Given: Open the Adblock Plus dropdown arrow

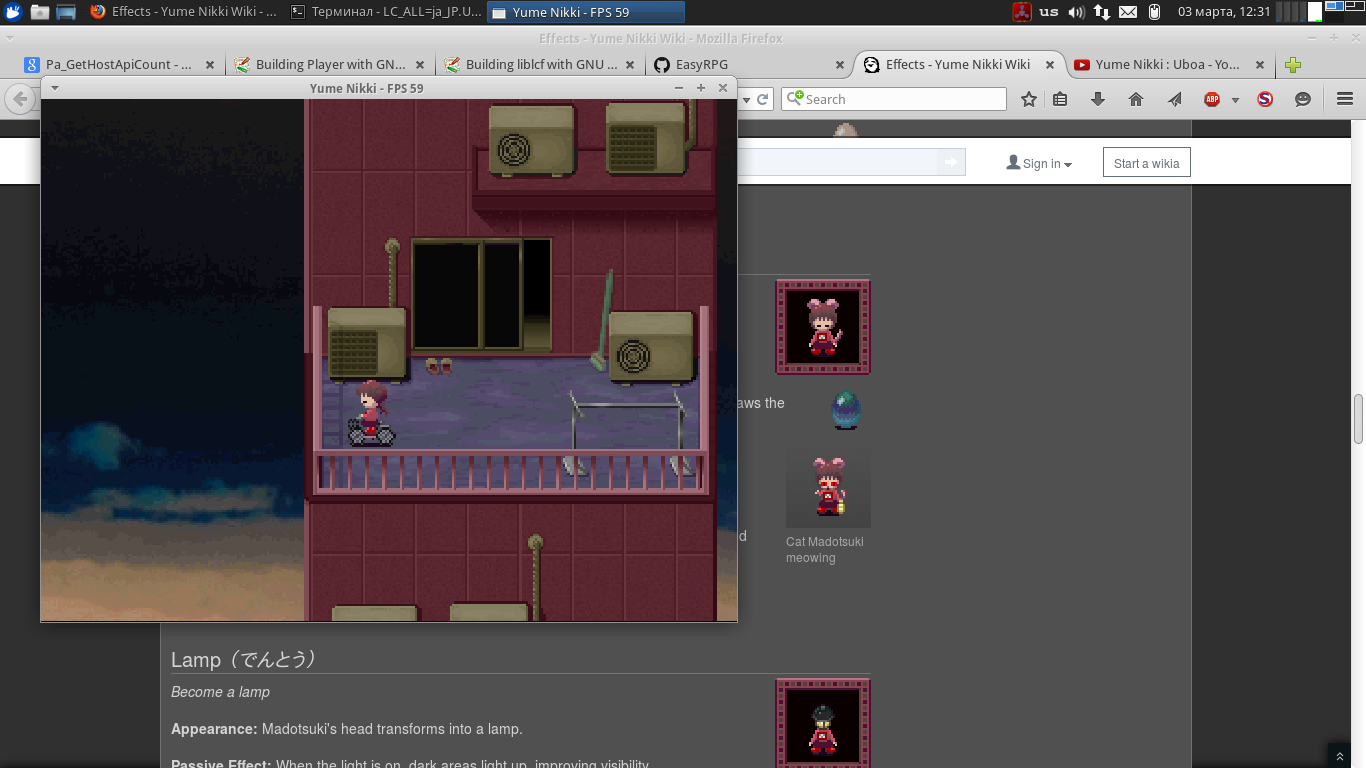Looking at the screenshot, I should coord(1235,100).
